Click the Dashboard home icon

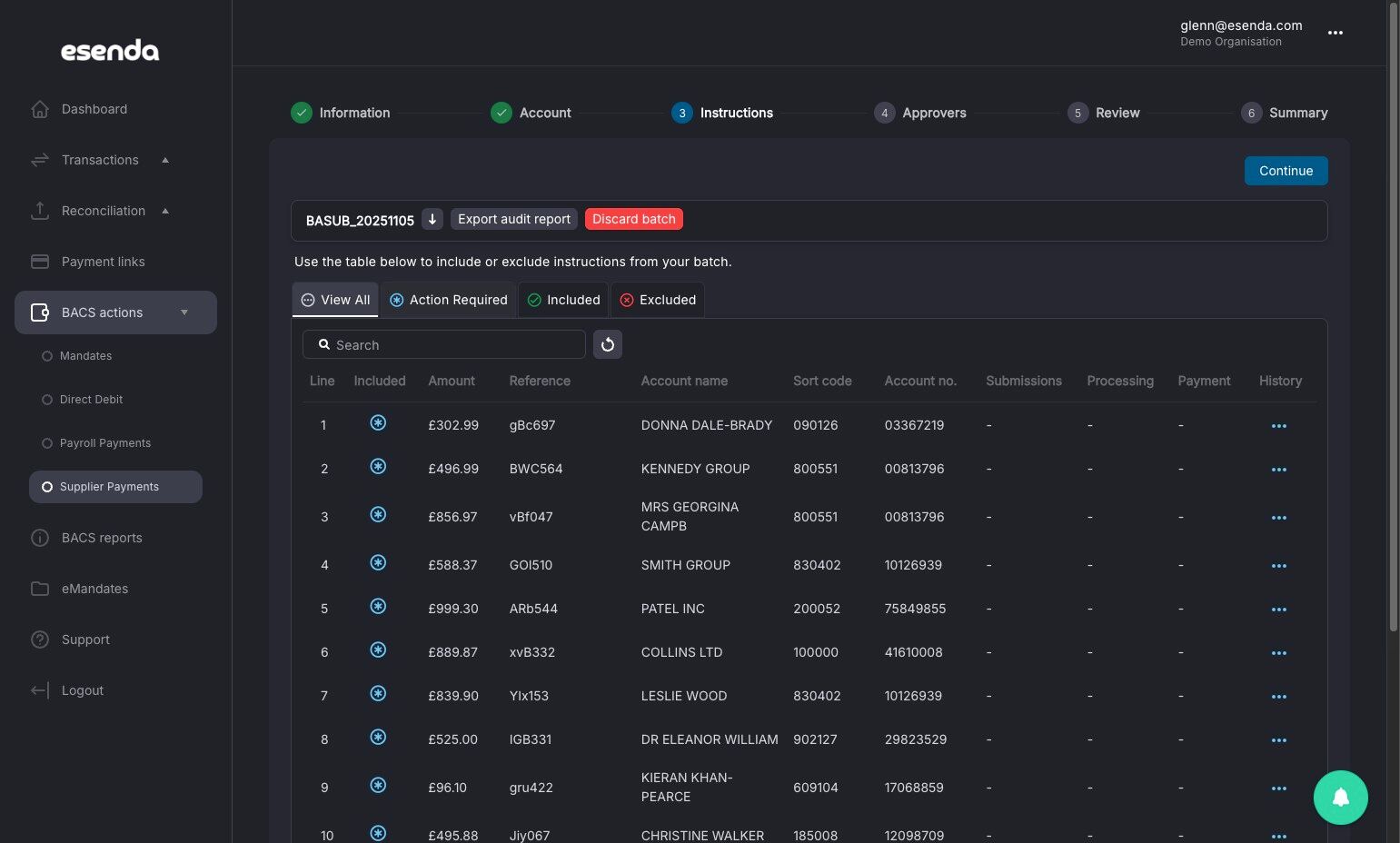pyautogui.click(x=40, y=109)
